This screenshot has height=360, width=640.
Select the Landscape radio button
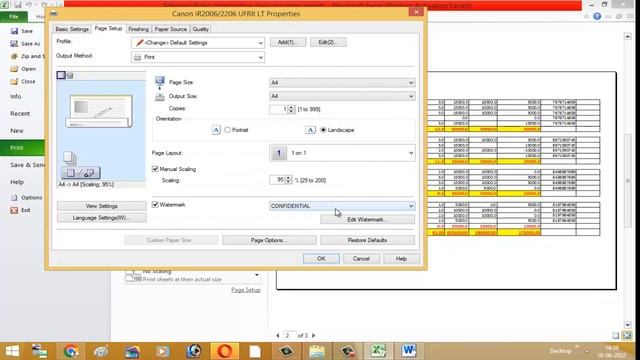(323, 130)
